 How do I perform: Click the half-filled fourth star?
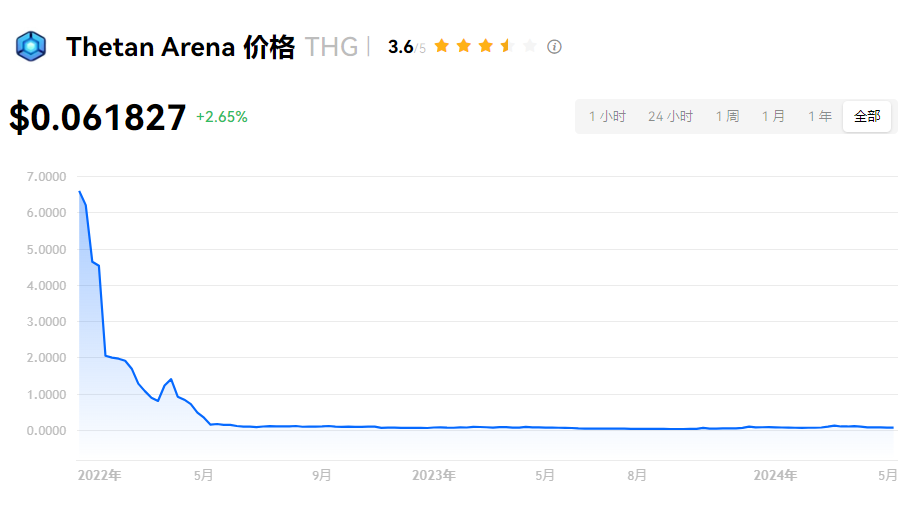[508, 45]
